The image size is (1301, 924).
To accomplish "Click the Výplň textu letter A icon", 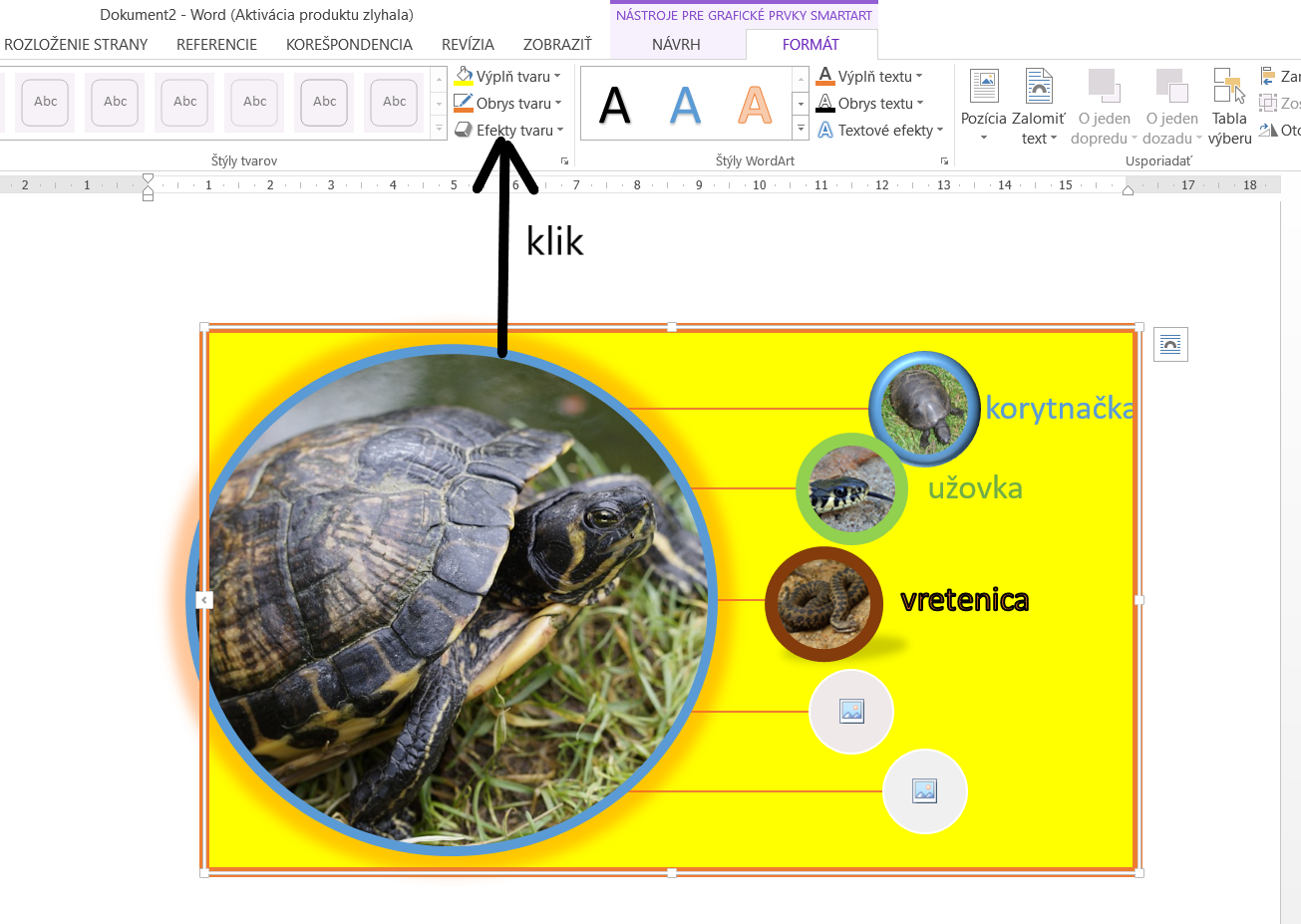I will pyautogui.click(x=825, y=77).
